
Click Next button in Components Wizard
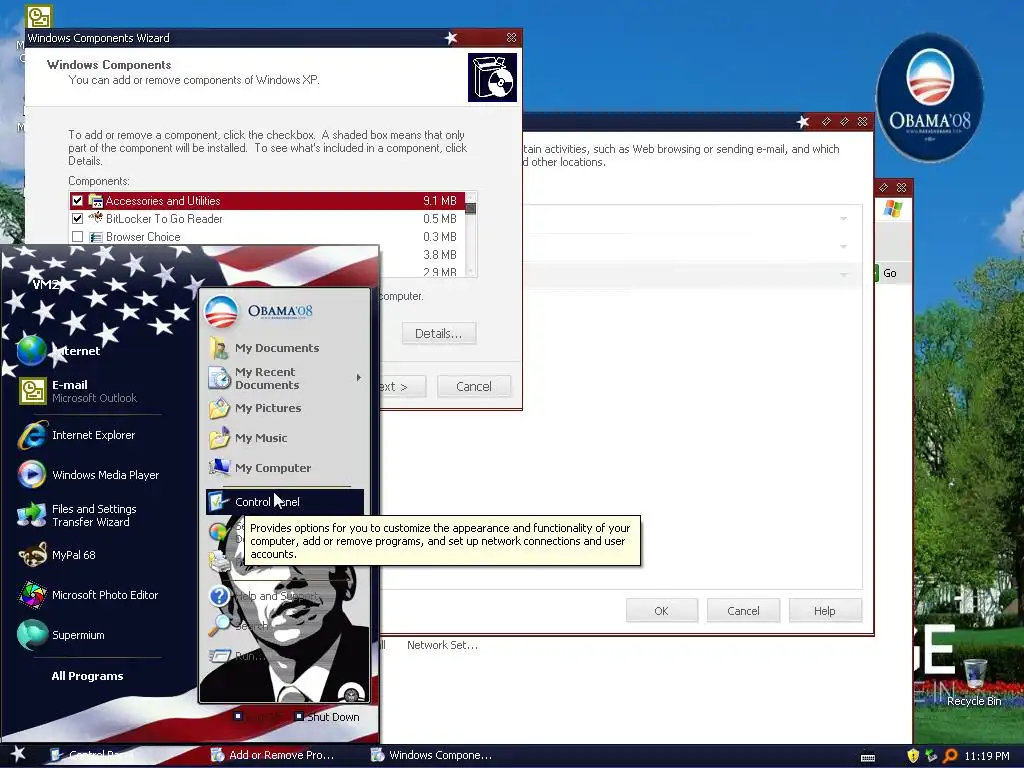[x=402, y=386]
